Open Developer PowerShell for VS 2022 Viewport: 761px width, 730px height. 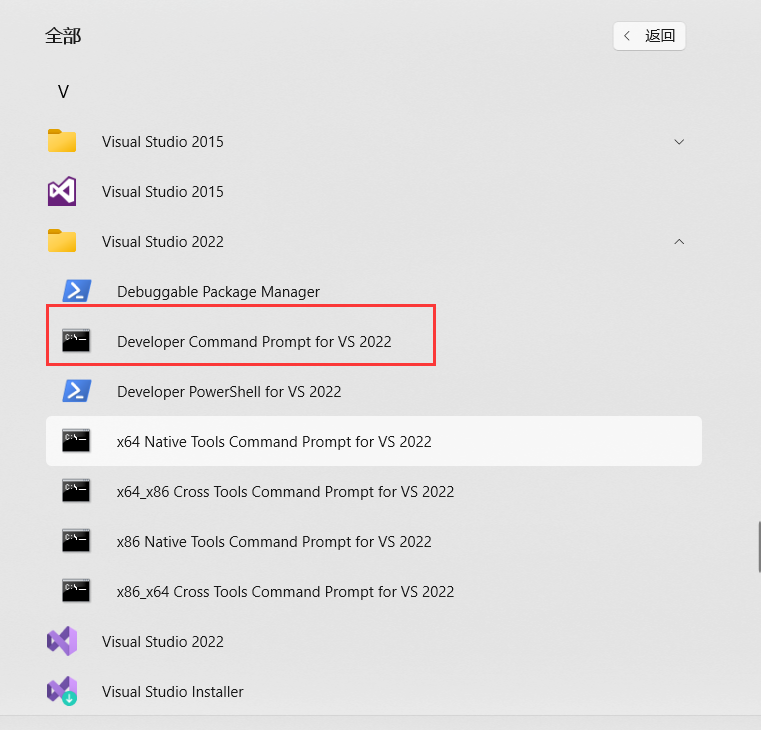229,392
